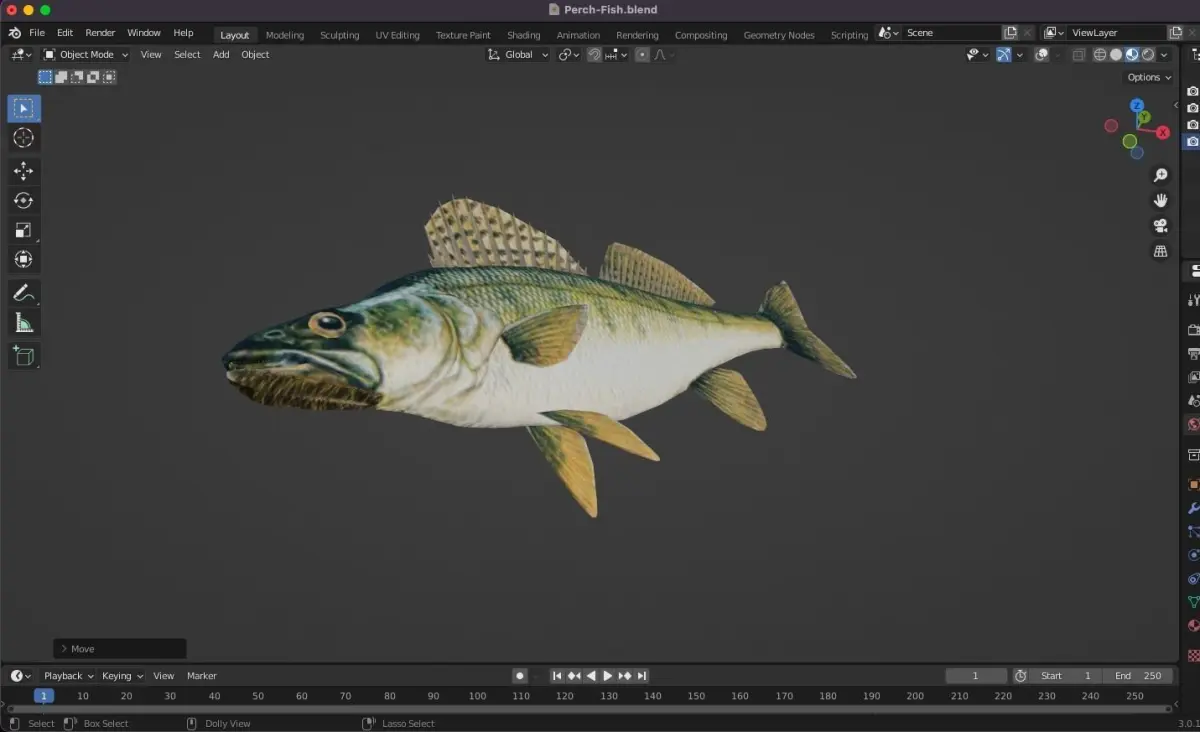Click the blue Z axis gizmo handle

[1137, 105]
